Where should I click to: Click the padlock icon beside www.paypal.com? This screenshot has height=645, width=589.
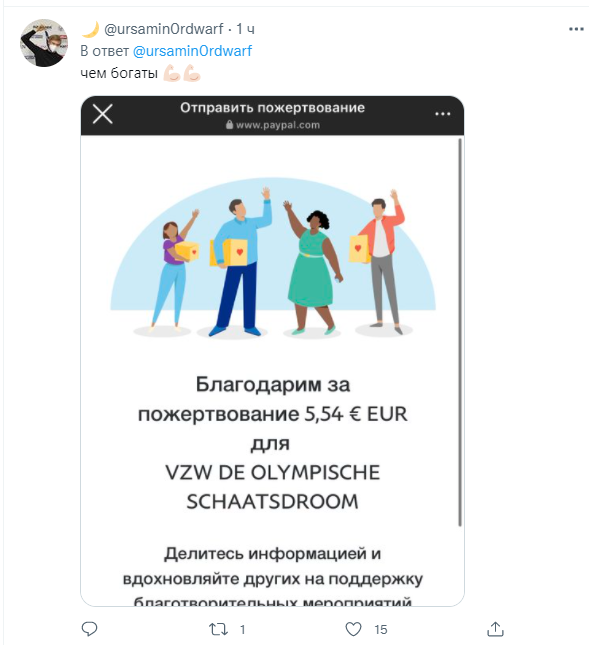pyautogui.click(x=230, y=125)
